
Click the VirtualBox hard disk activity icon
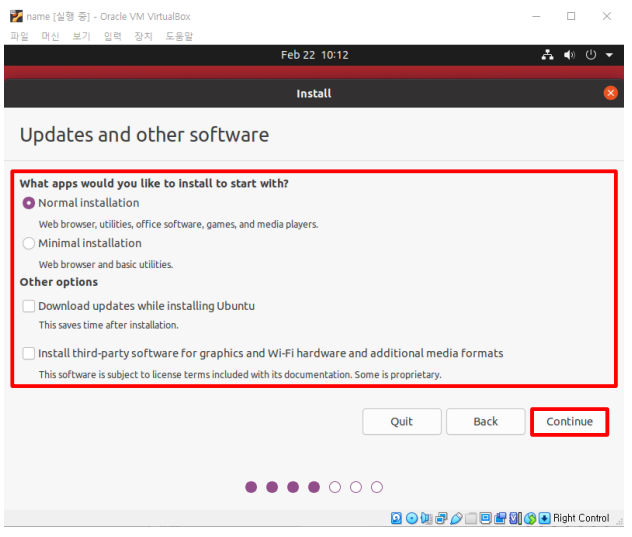click(x=396, y=518)
